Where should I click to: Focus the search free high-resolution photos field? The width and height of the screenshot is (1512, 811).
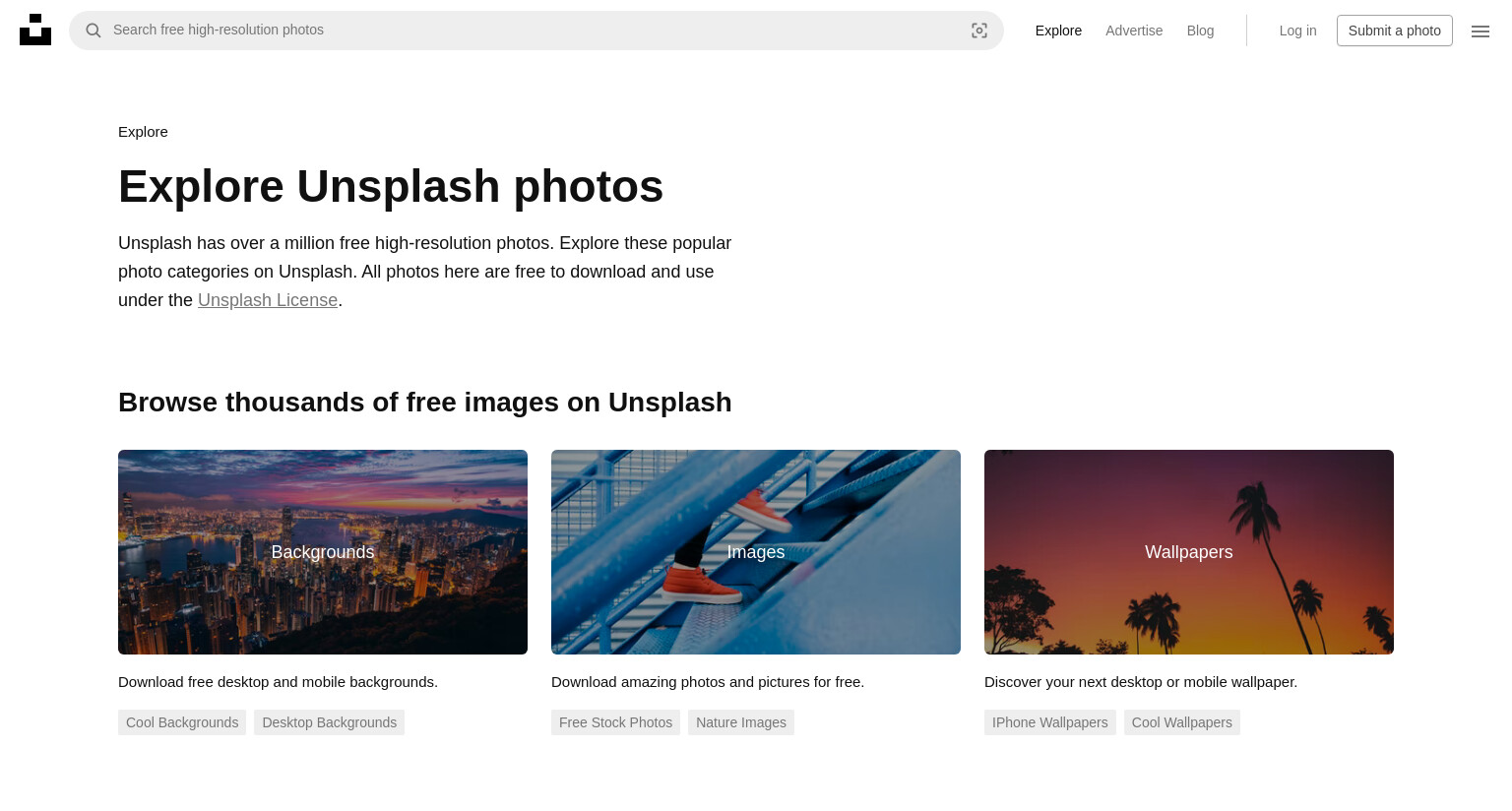point(536,31)
